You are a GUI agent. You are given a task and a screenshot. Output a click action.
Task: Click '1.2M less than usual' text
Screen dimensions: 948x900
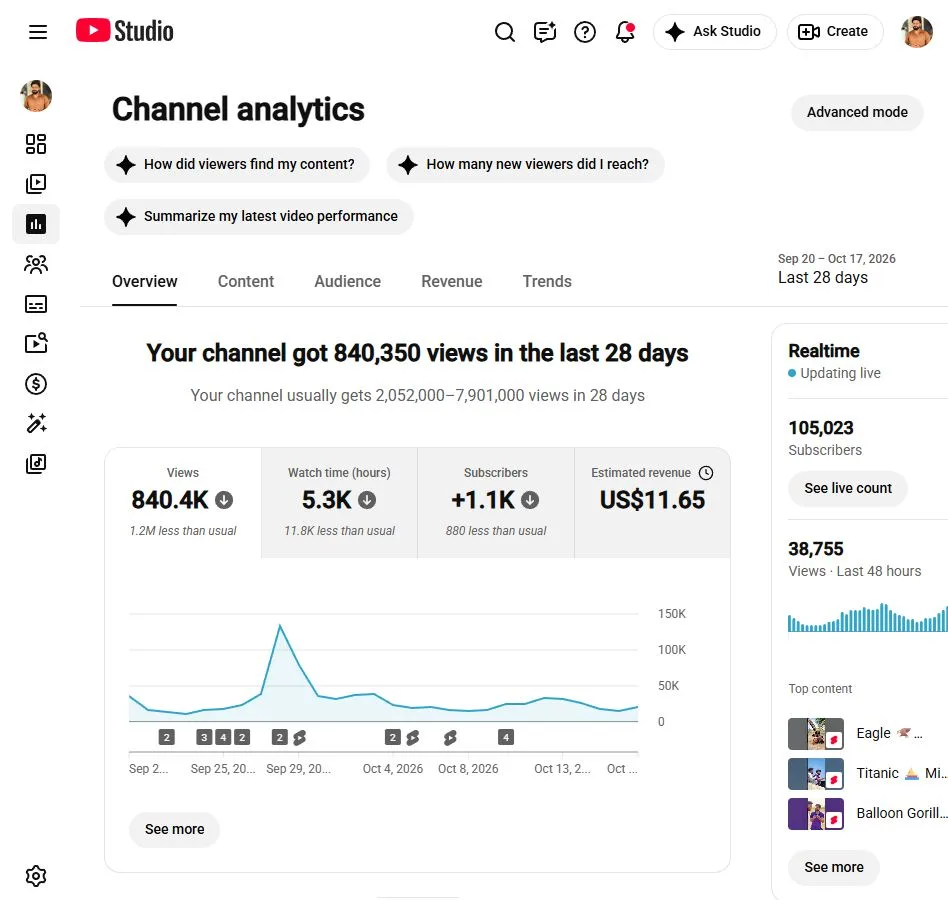tap(183, 531)
